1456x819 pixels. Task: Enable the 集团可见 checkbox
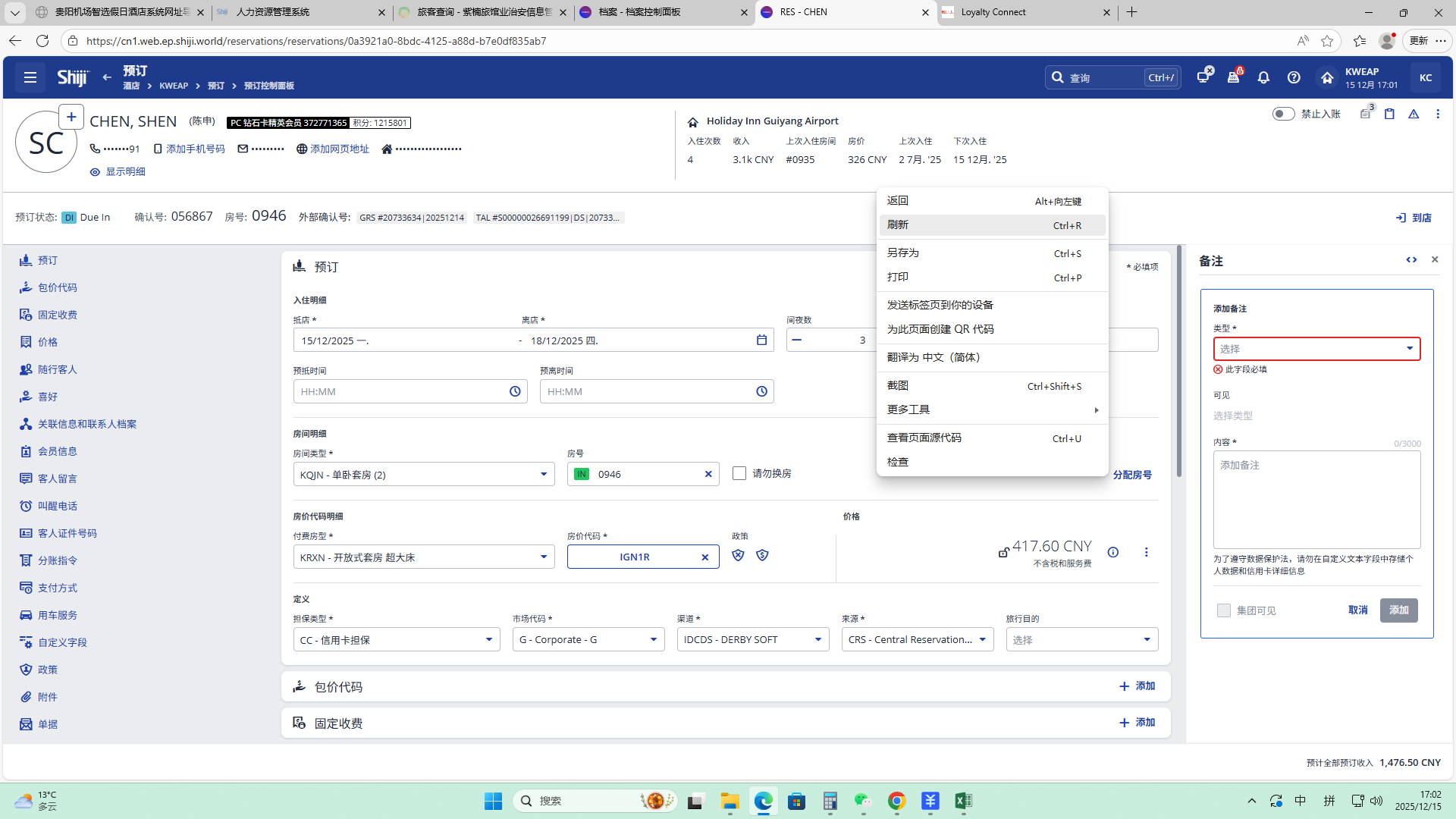1223,610
